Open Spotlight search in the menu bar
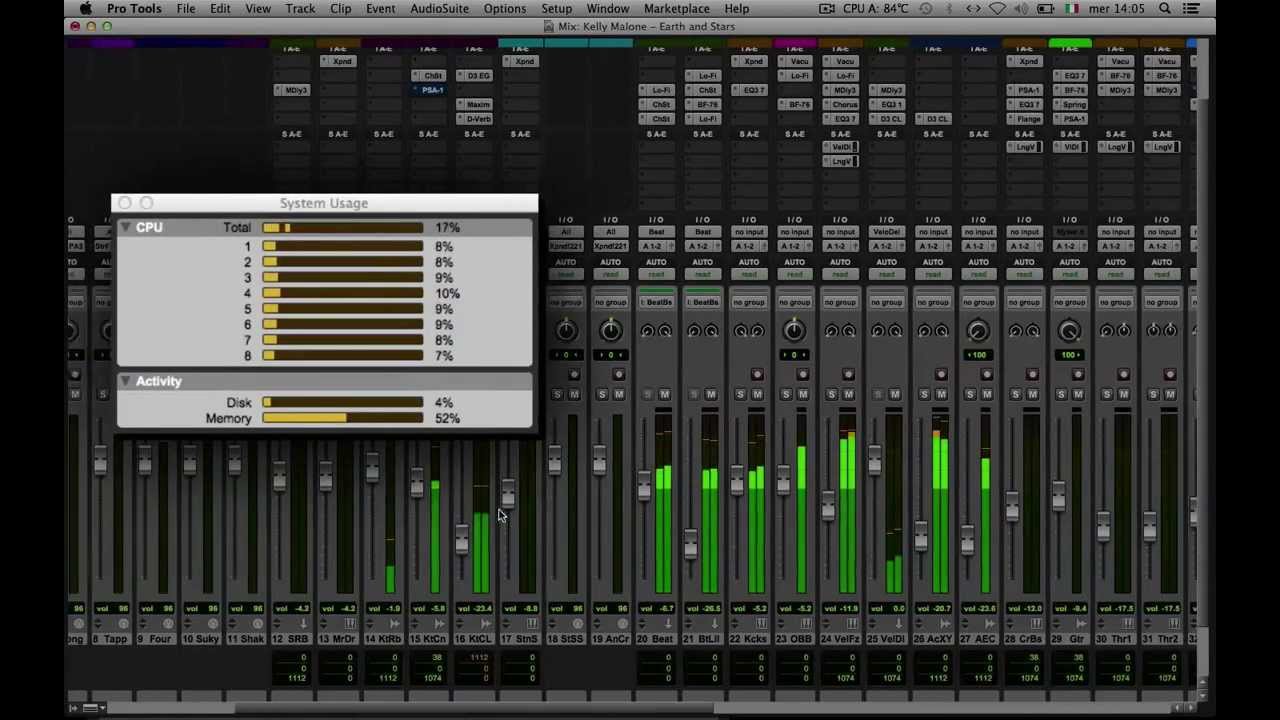The height and width of the screenshot is (720, 1280). (x=1165, y=9)
